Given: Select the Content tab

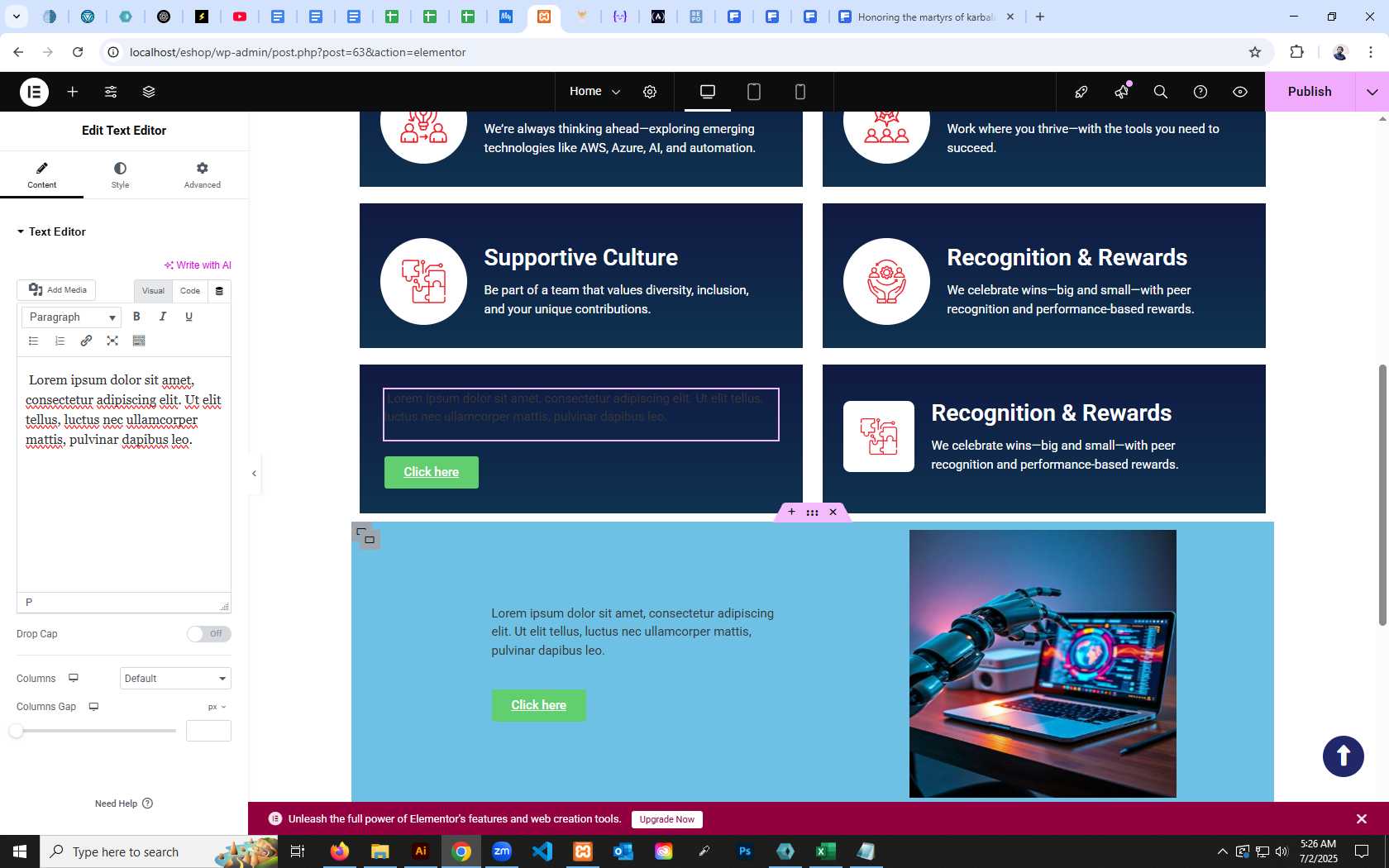Looking at the screenshot, I should [x=42, y=175].
